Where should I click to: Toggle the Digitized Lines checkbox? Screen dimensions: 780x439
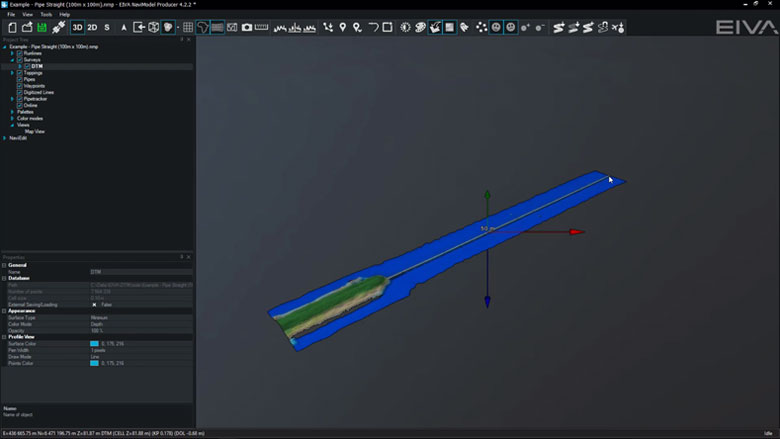tap(19, 92)
